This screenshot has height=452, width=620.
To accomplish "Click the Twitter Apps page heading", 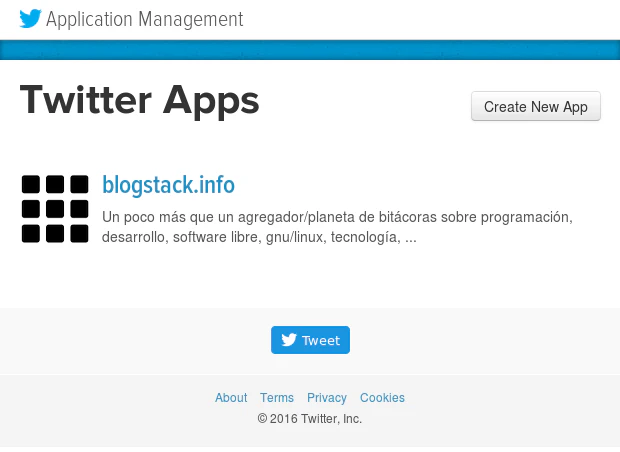I will pyautogui.click(x=139, y=100).
